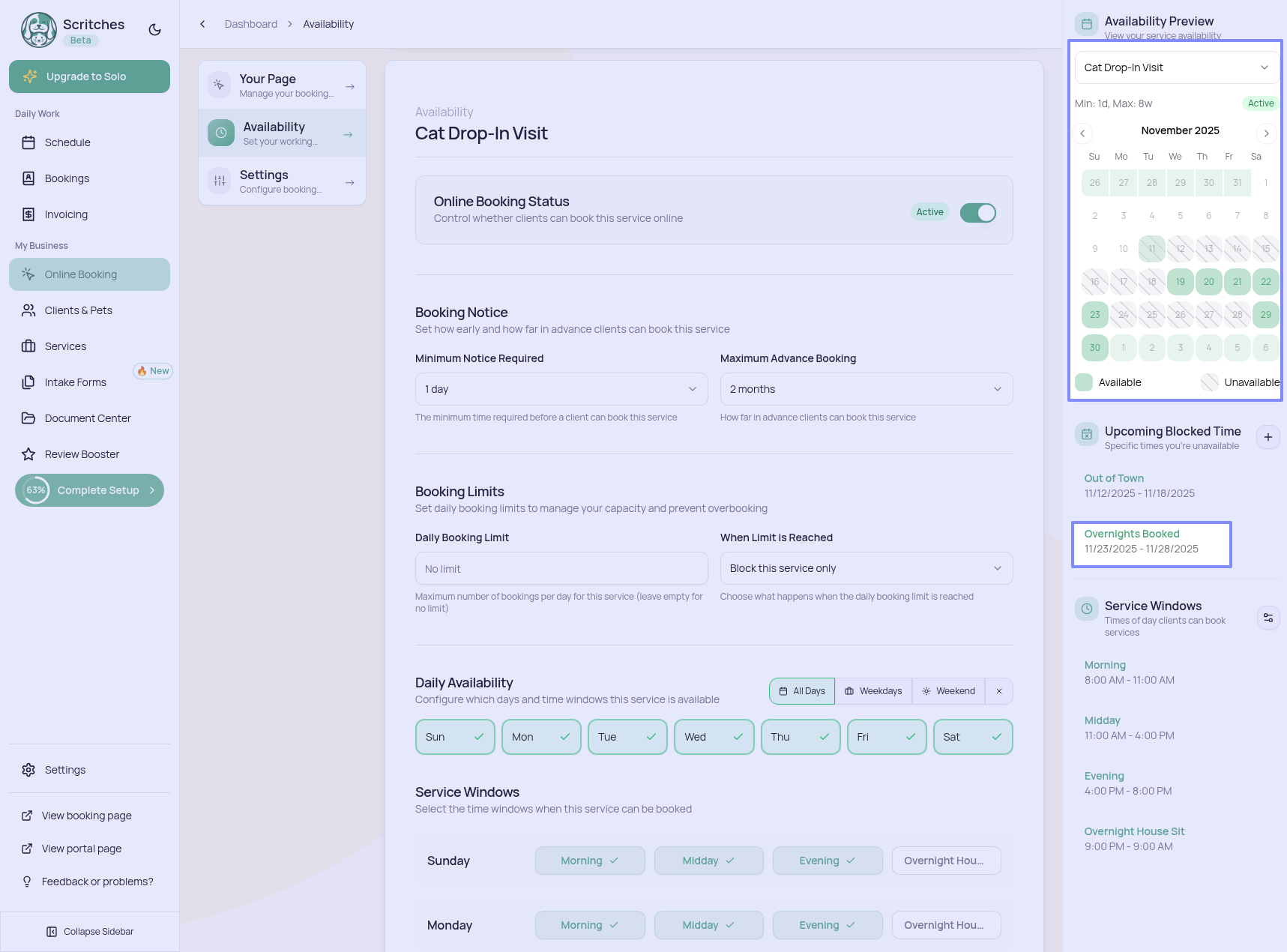Toggle dark mode moon icon

click(155, 29)
